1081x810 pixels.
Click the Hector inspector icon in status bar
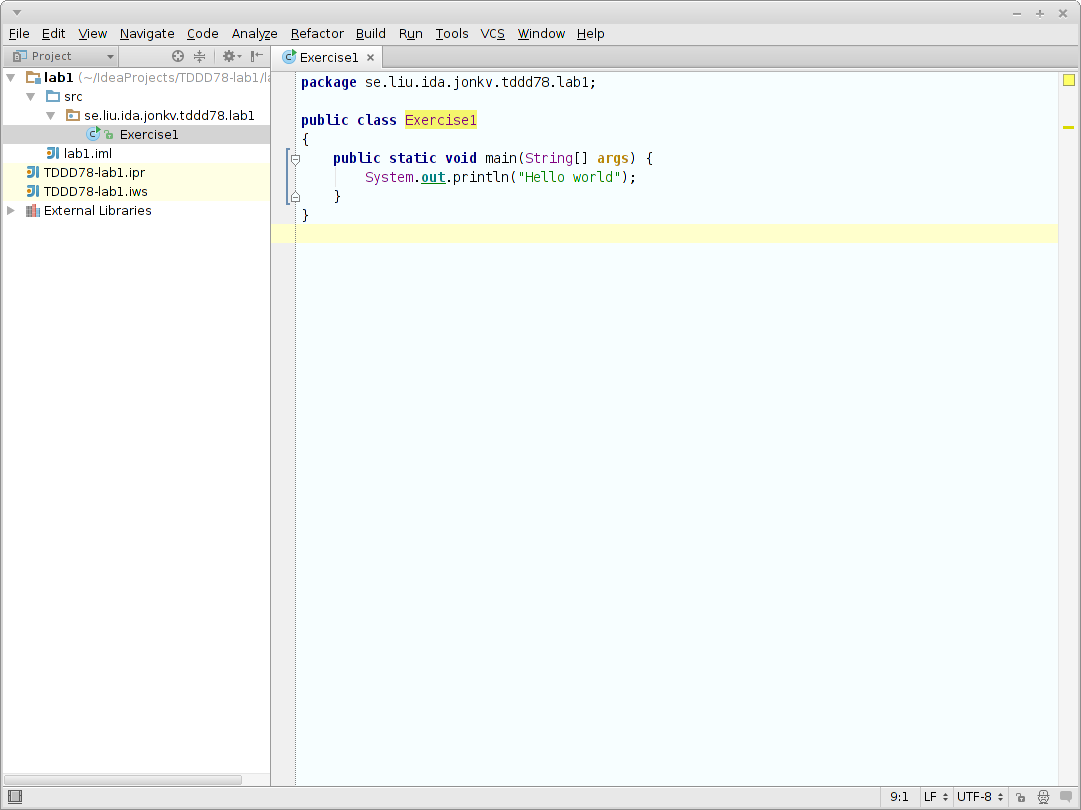click(1043, 797)
